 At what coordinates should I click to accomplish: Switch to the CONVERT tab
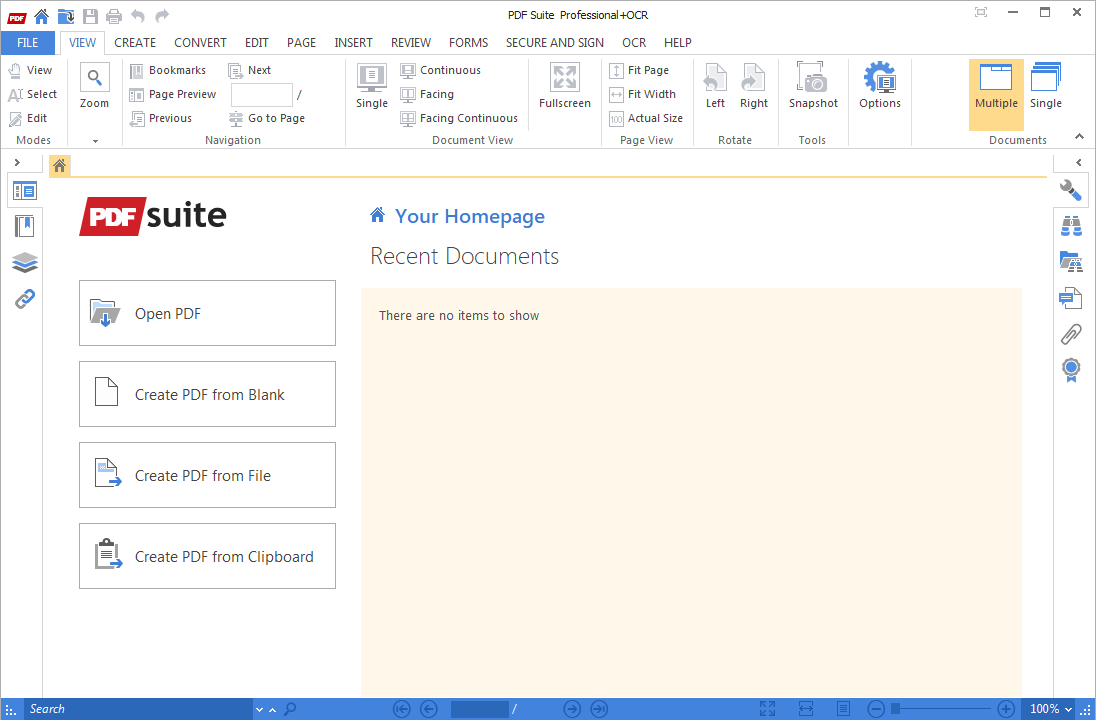(x=200, y=43)
